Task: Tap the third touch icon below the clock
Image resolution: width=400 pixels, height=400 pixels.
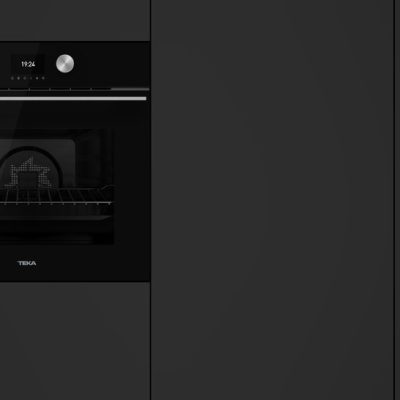Action: click(25, 78)
